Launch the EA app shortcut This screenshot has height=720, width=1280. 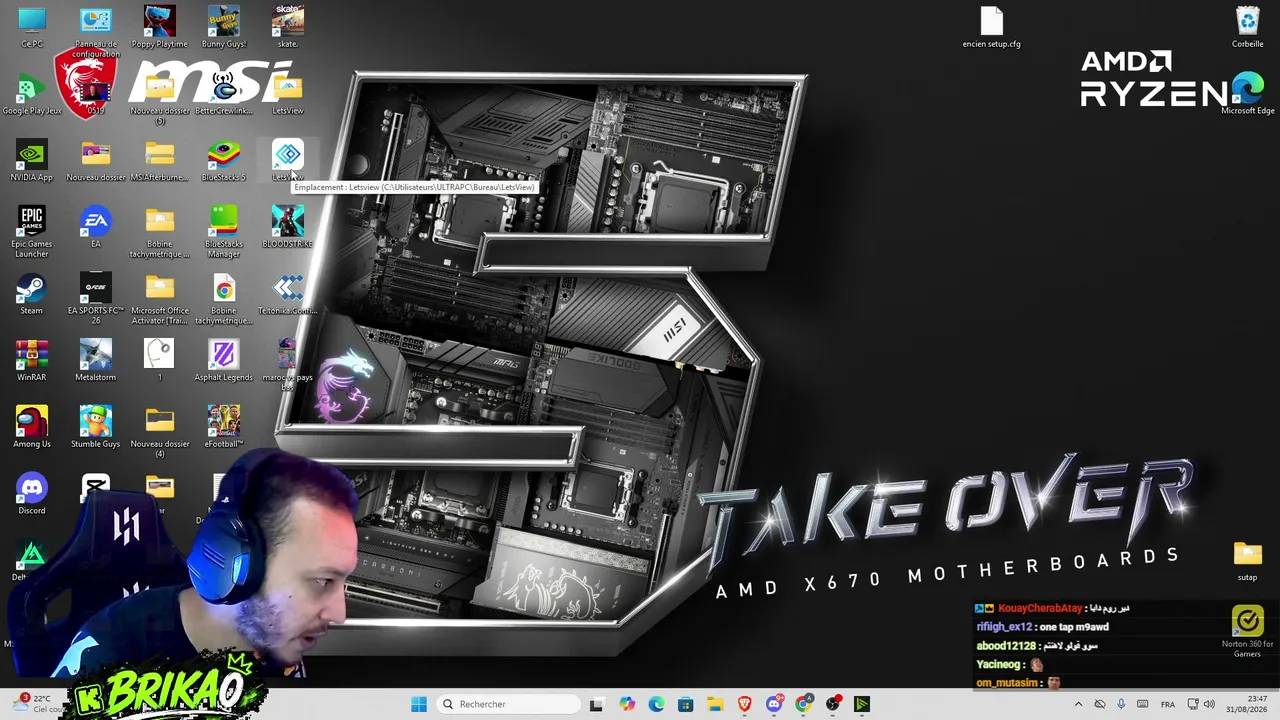click(x=96, y=227)
